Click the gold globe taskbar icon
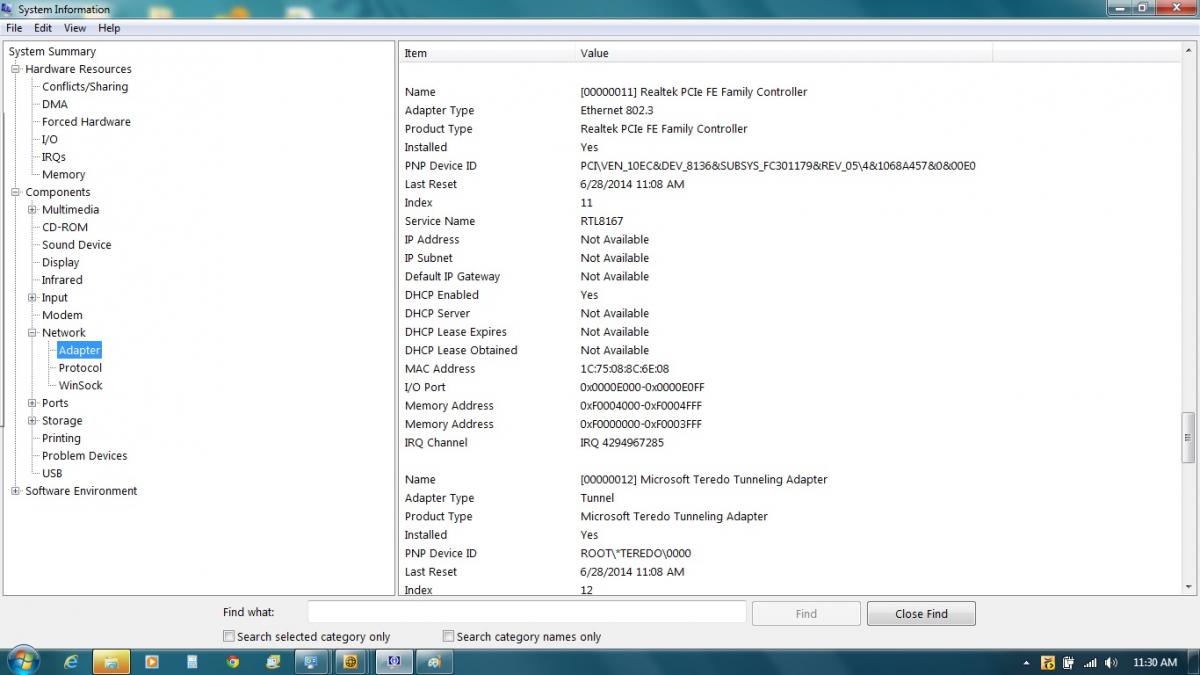This screenshot has height=675, width=1200. pyautogui.click(x=351, y=662)
